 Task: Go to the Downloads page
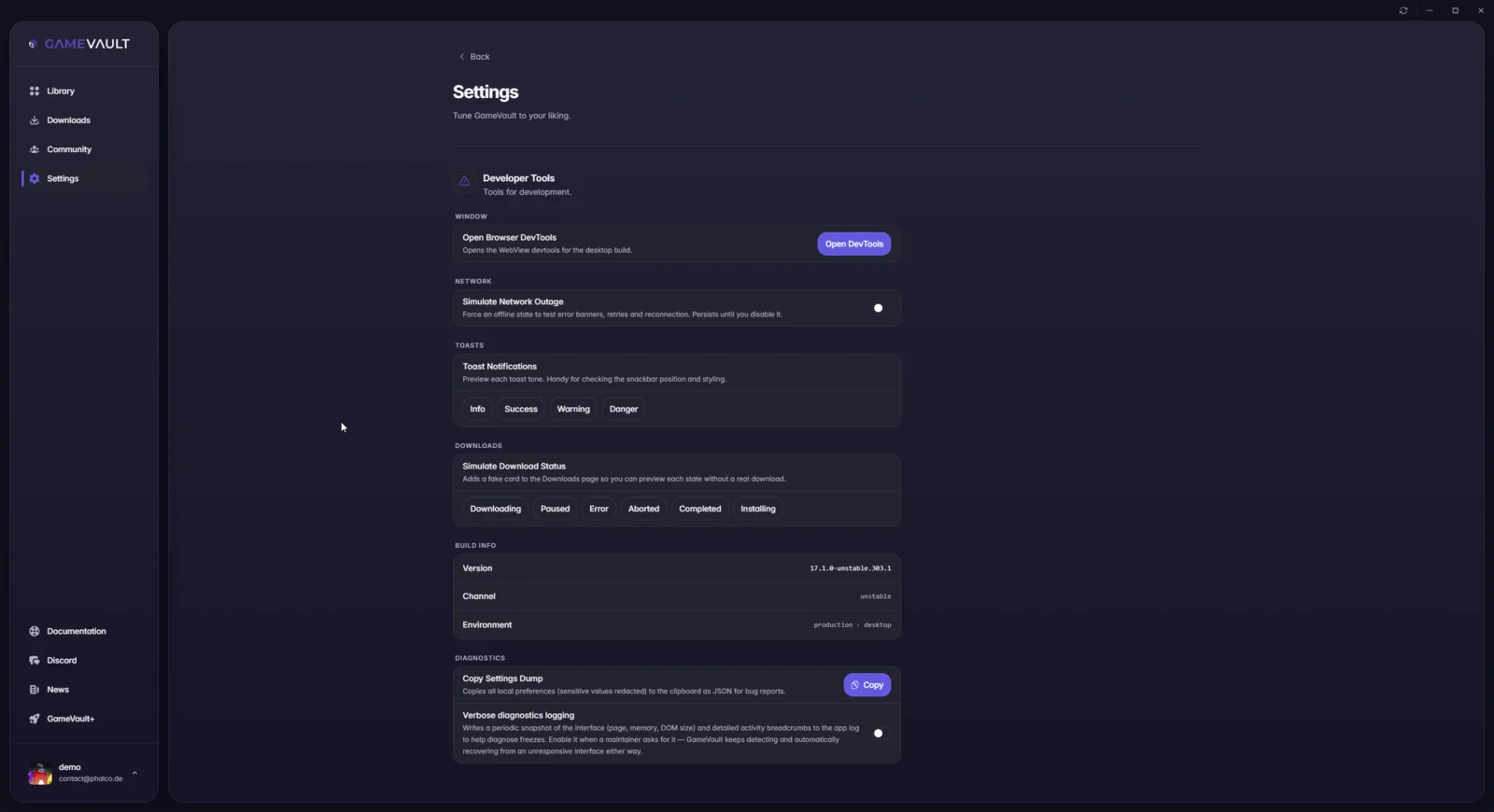click(84, 120)
